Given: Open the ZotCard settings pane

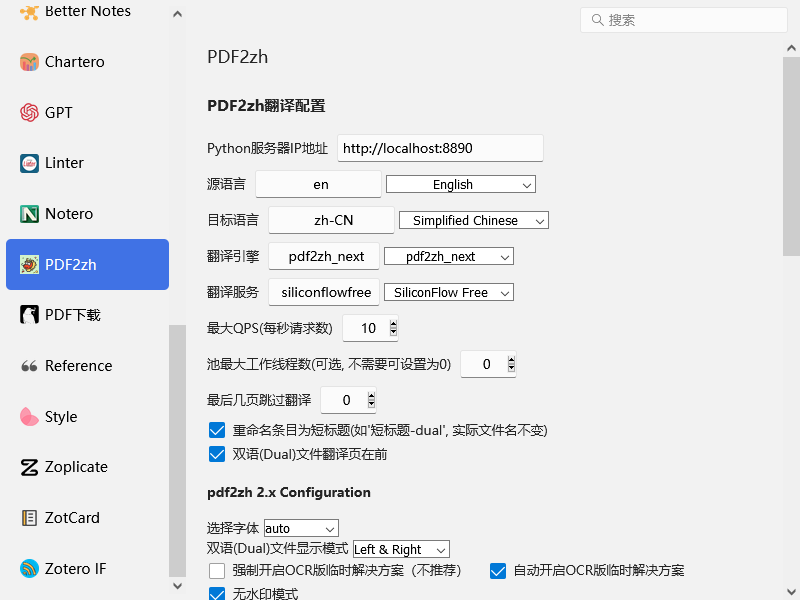Looking at the screenshot, I should [87, 518].
